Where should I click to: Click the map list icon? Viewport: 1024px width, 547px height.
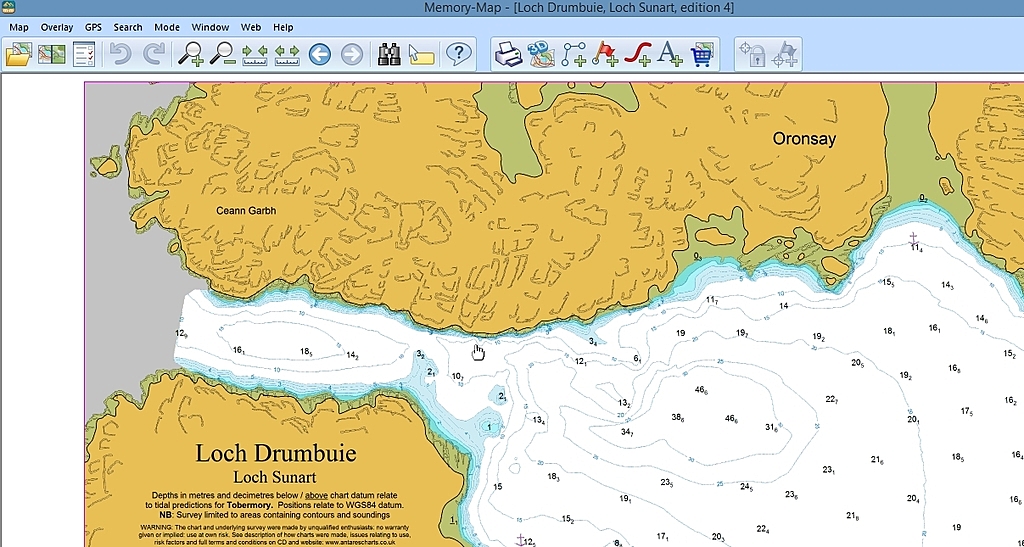coord(52,54)
